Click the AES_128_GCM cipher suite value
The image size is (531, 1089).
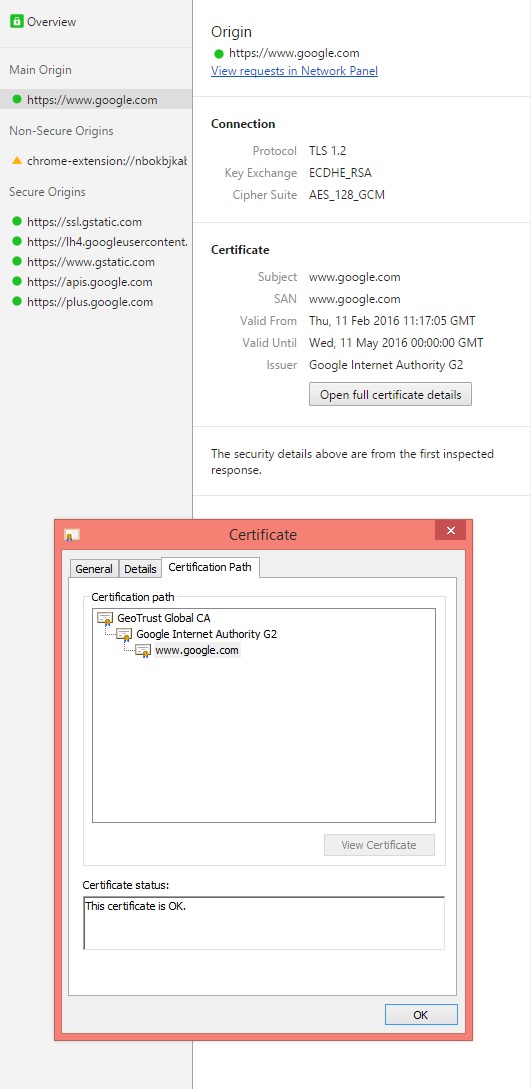pos(347,195)
